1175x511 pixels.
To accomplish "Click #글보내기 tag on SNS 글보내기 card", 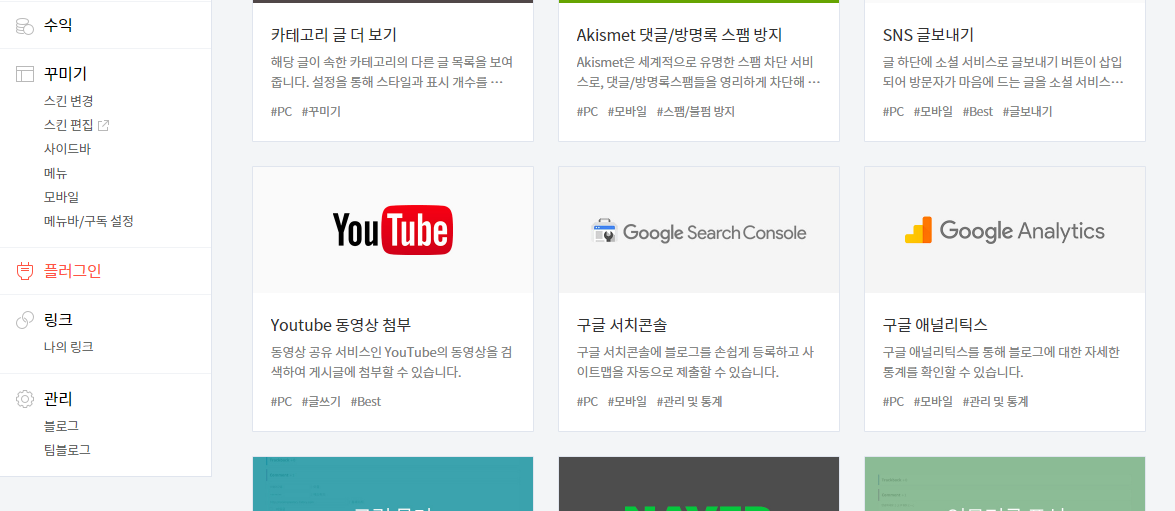I will tap(1027, 112).
